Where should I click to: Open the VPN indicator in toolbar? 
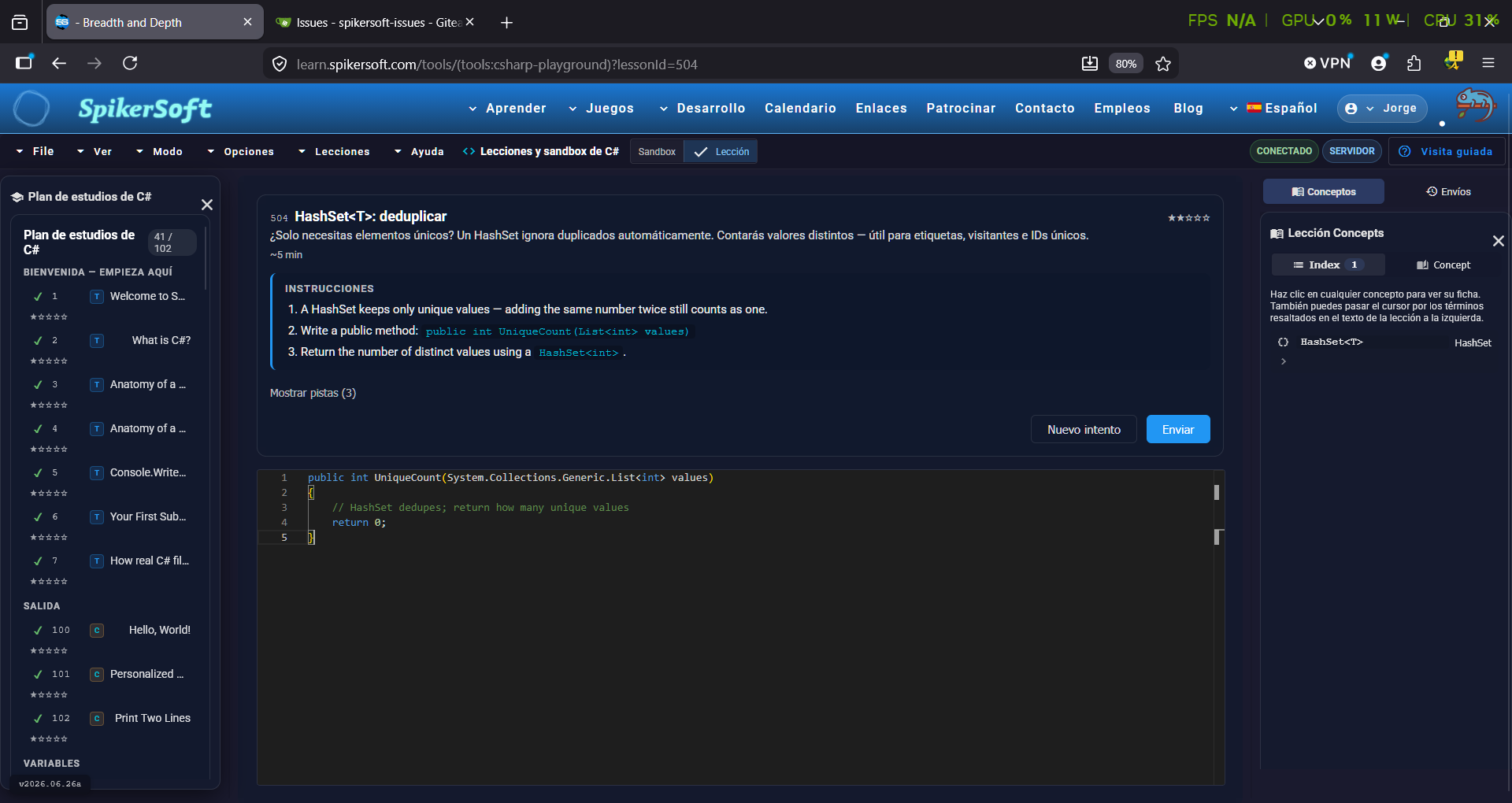tap(1328, 63)
